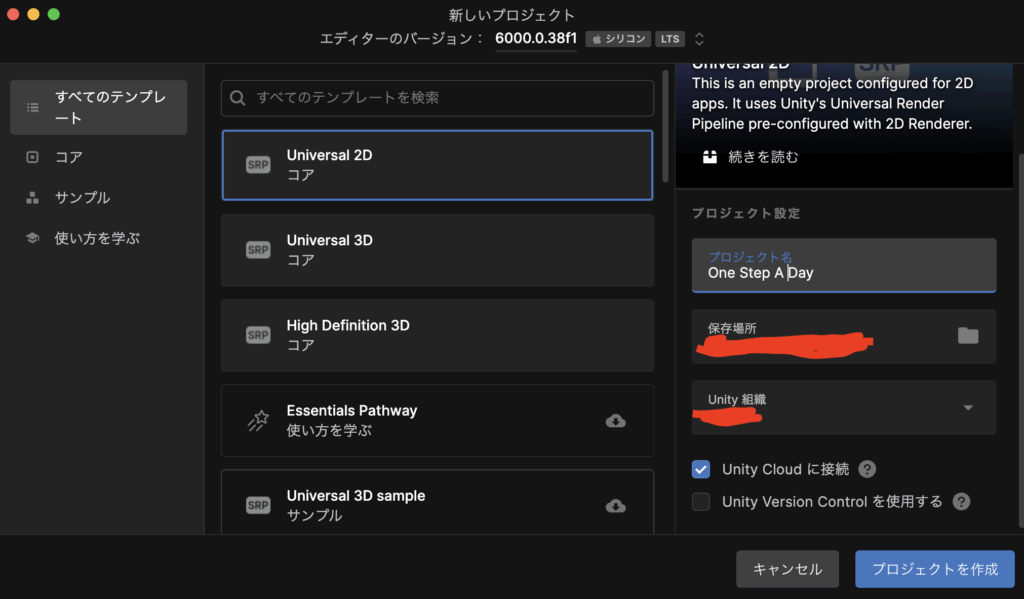Click the コア category icon

(x=32, y=157)
